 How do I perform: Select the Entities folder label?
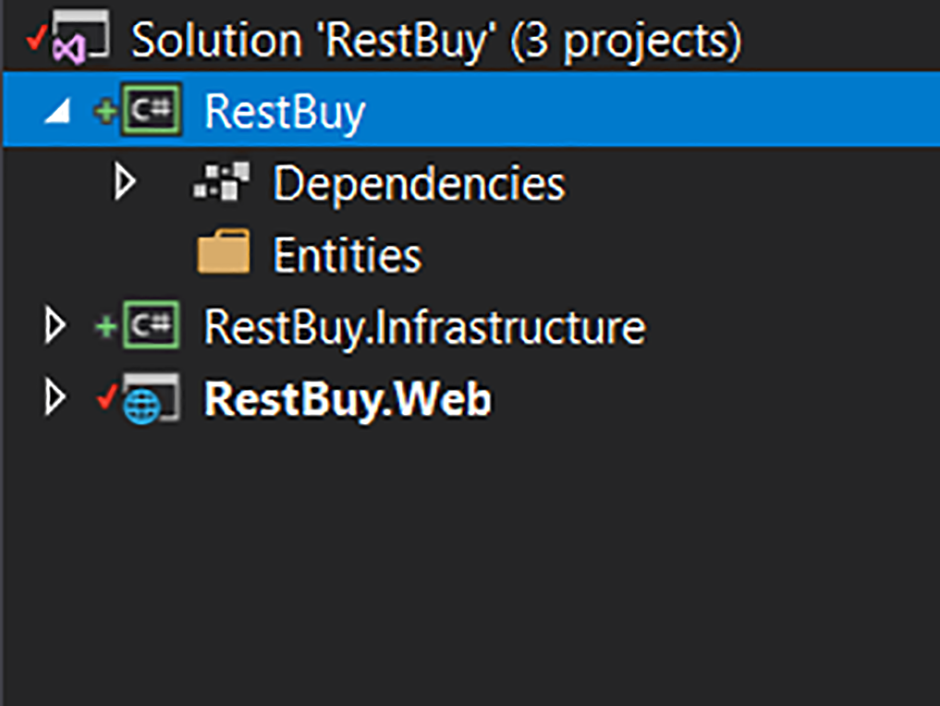click(347, 256)
